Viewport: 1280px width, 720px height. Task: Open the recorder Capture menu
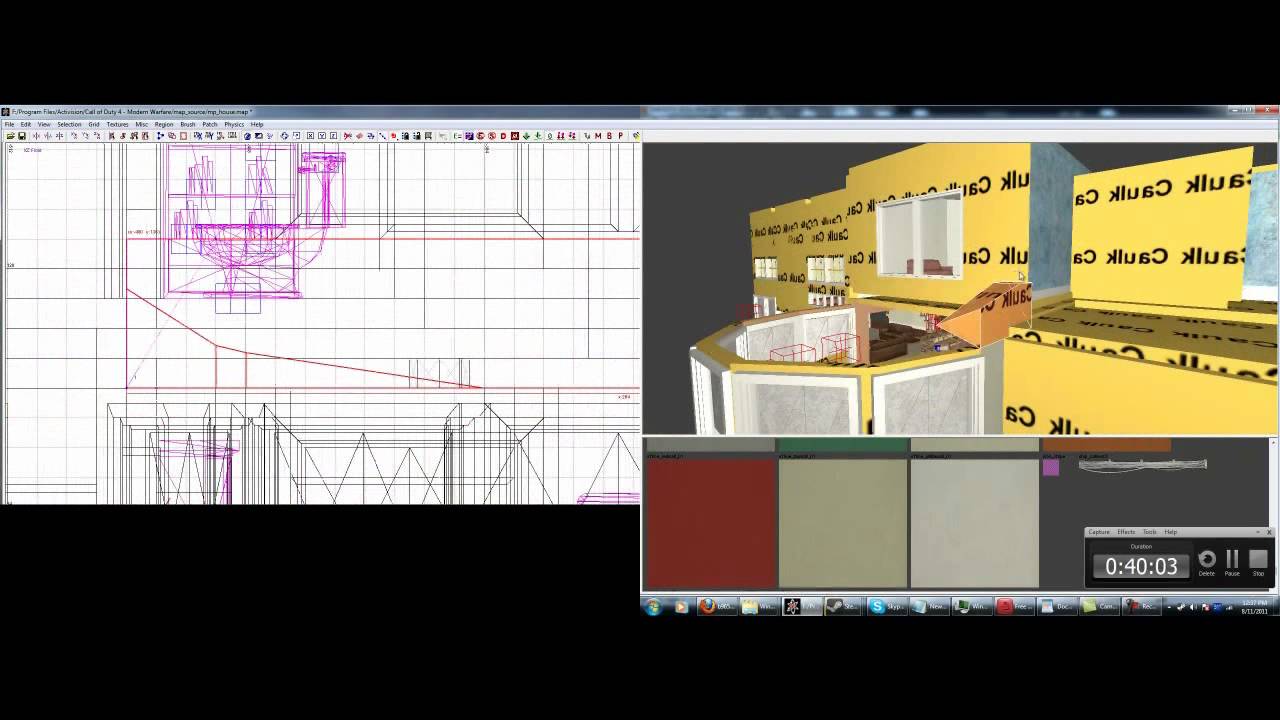pos(1099,532)
